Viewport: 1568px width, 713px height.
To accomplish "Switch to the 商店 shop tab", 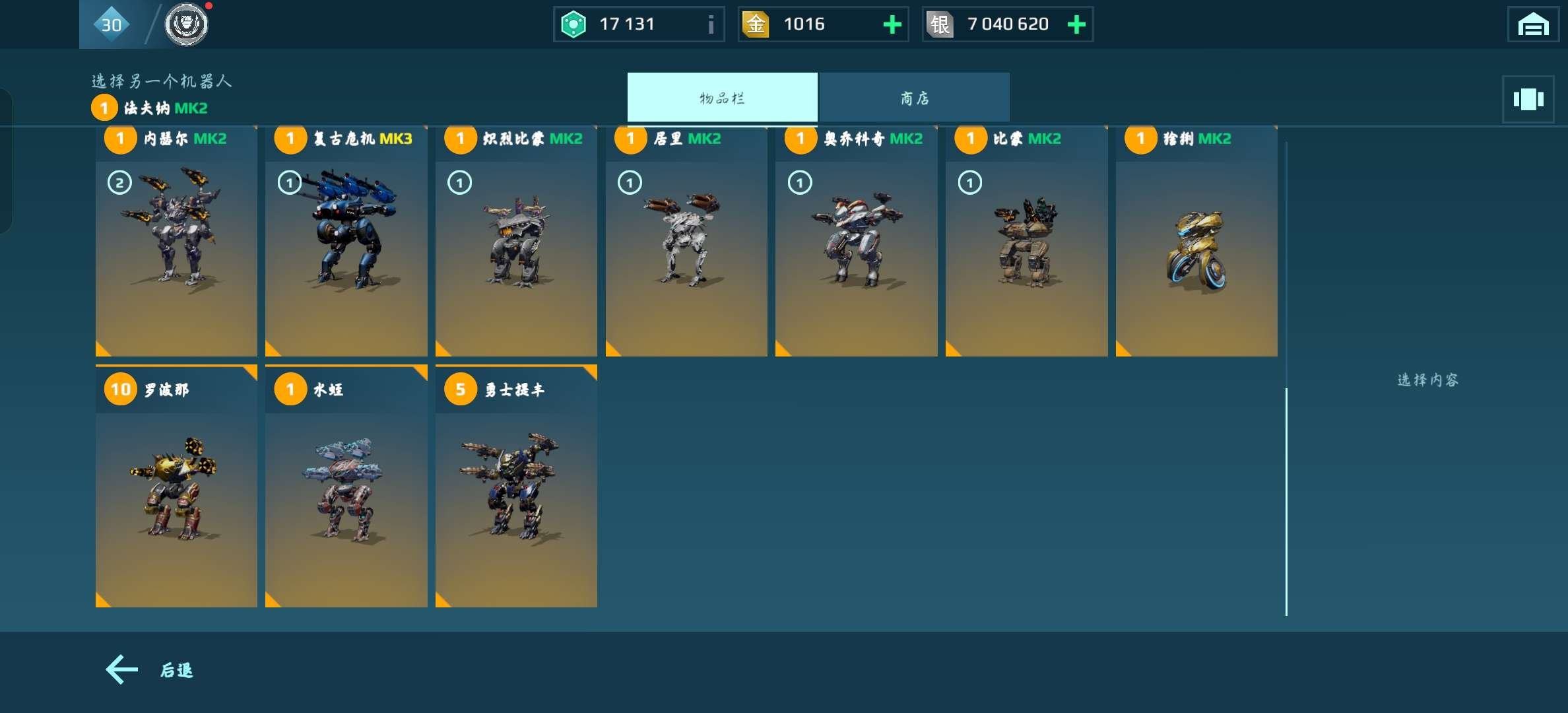I will tap(915, 98).
